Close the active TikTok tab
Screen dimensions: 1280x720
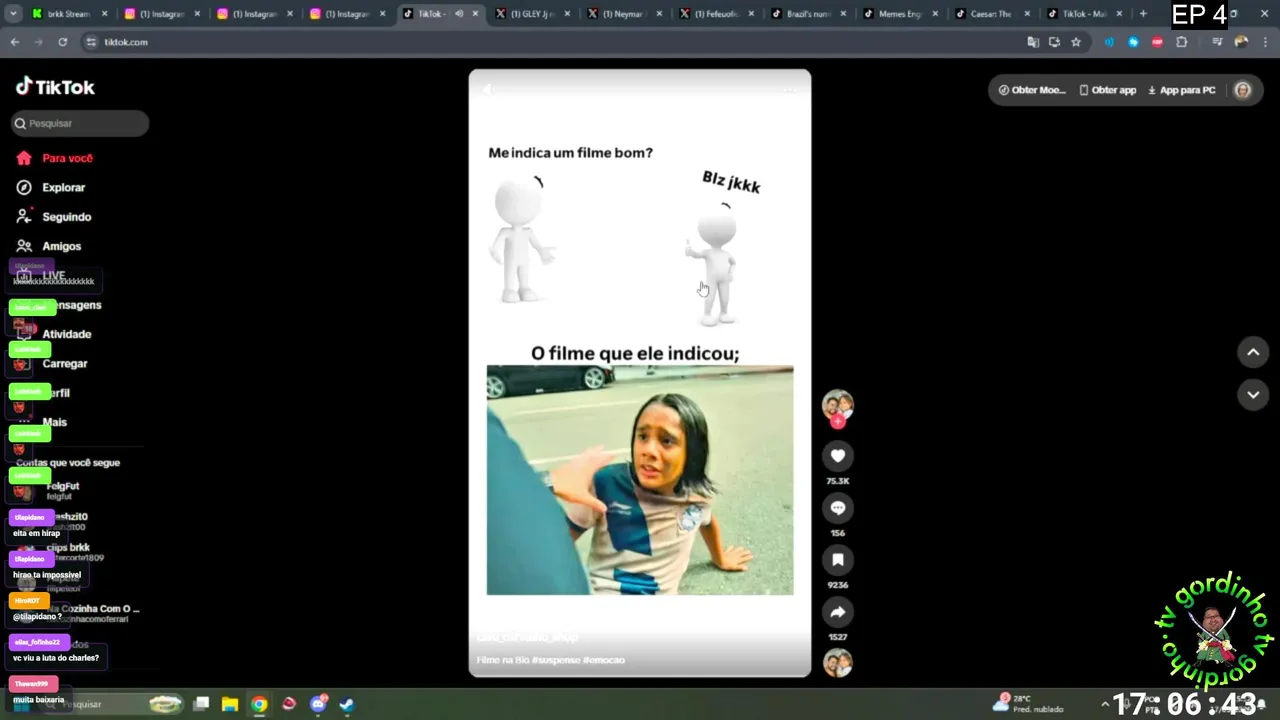click(475, 14)
